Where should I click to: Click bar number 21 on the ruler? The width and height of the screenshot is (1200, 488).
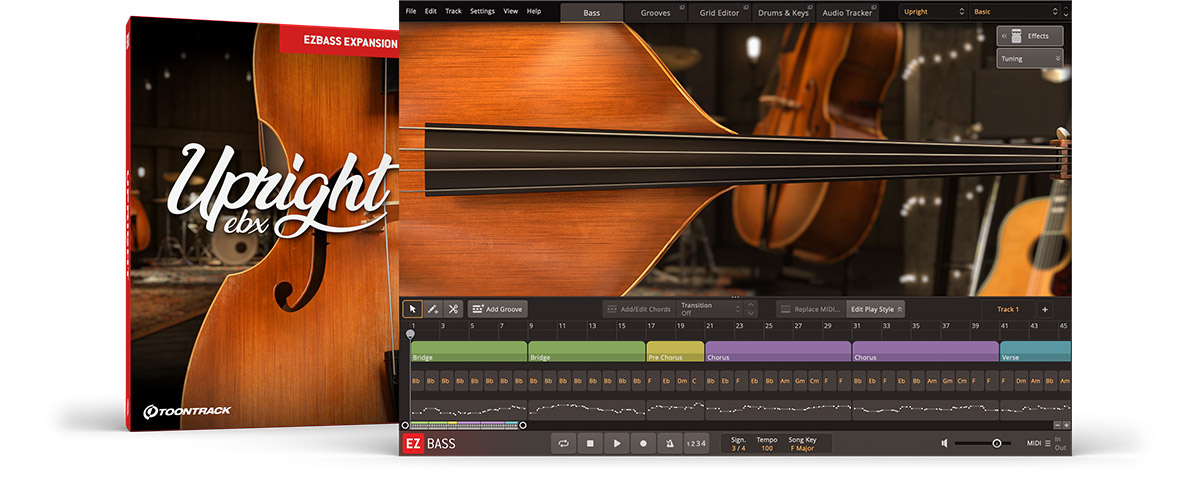709,326
